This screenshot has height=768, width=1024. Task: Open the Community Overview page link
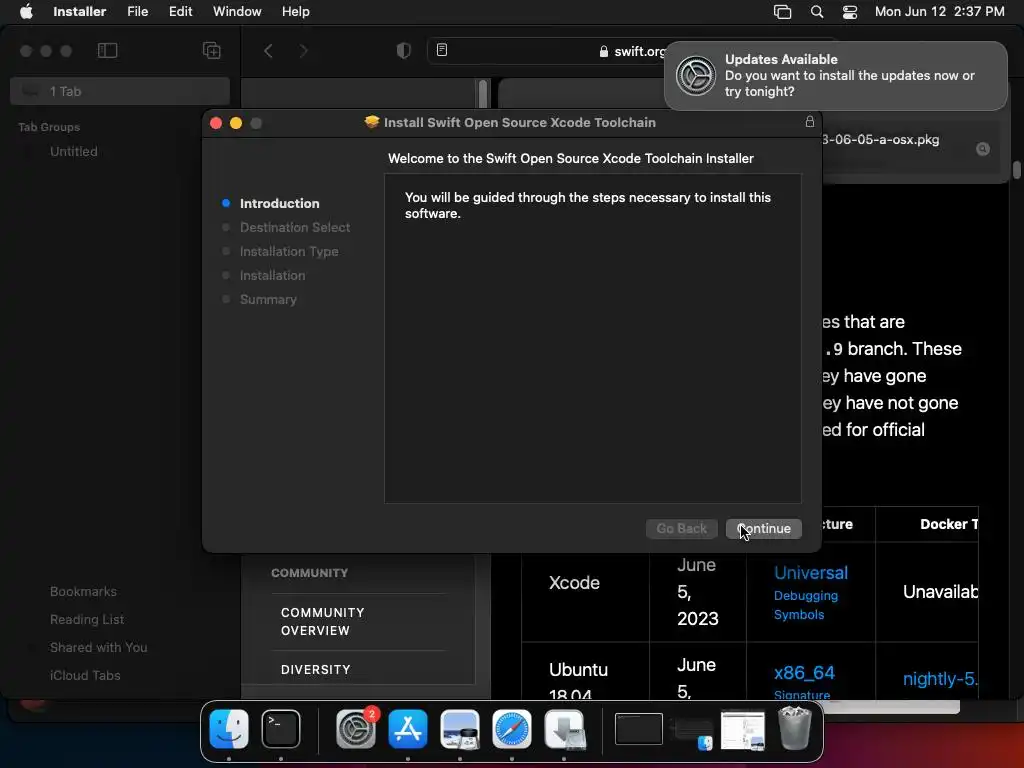(323, 622)
